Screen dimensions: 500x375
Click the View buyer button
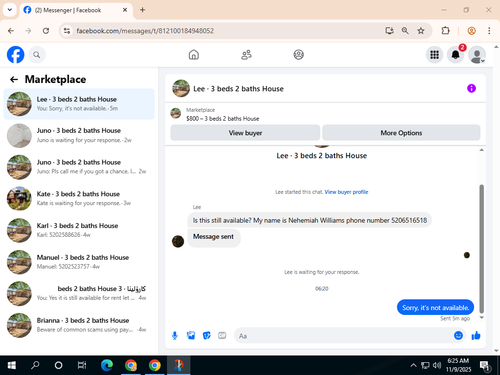coord(245,133)
